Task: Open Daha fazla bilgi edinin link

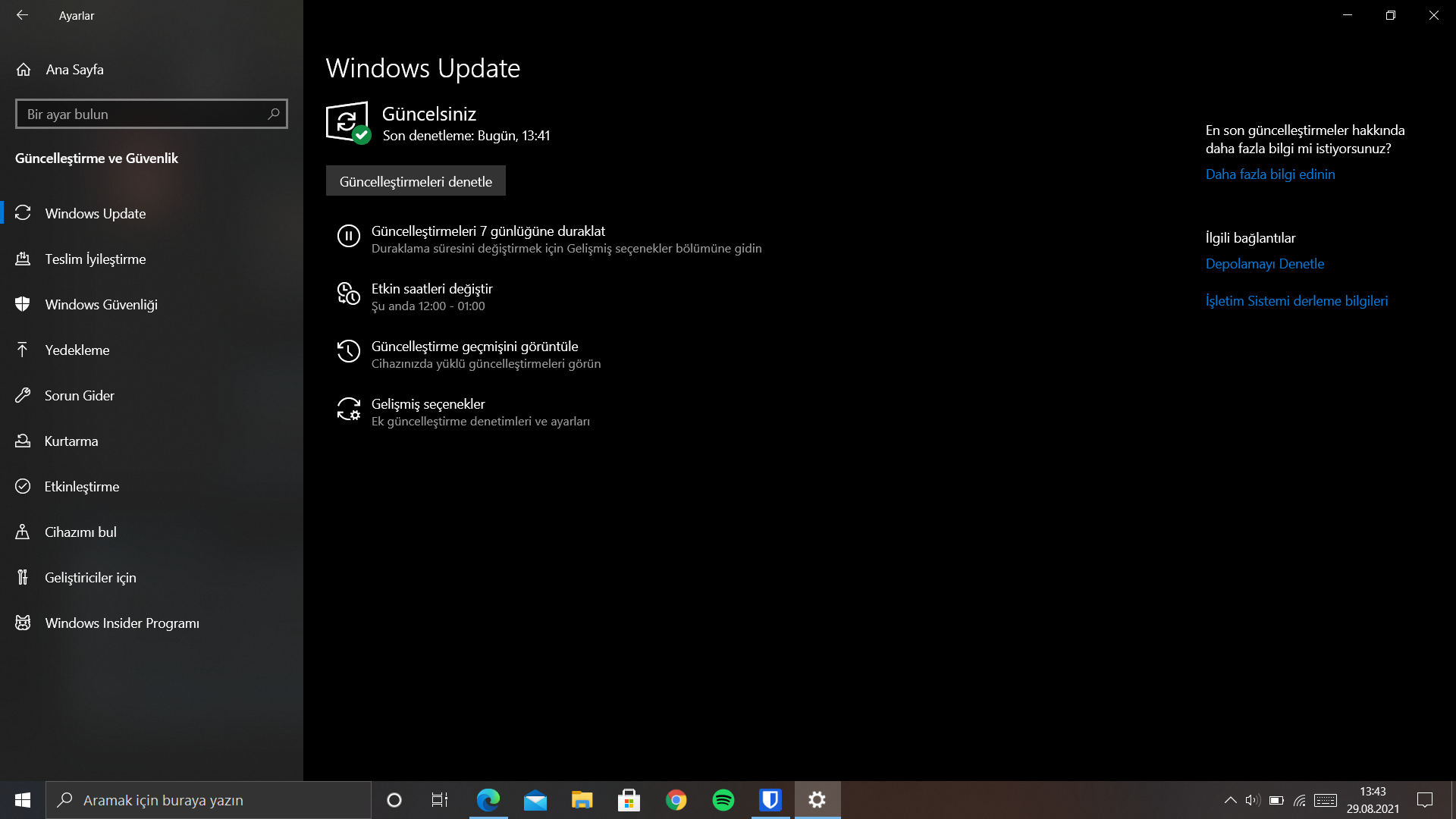Action: [1270, 174]
